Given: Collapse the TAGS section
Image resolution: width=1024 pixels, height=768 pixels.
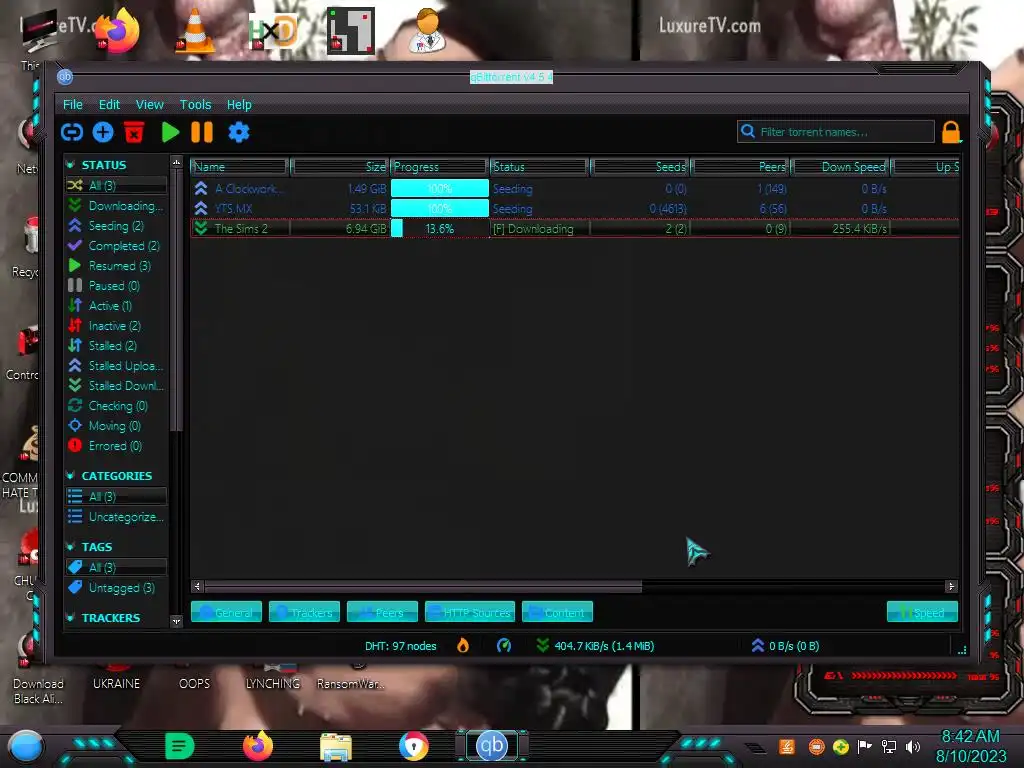Looking at the screenshot, I should coord(71,547).
